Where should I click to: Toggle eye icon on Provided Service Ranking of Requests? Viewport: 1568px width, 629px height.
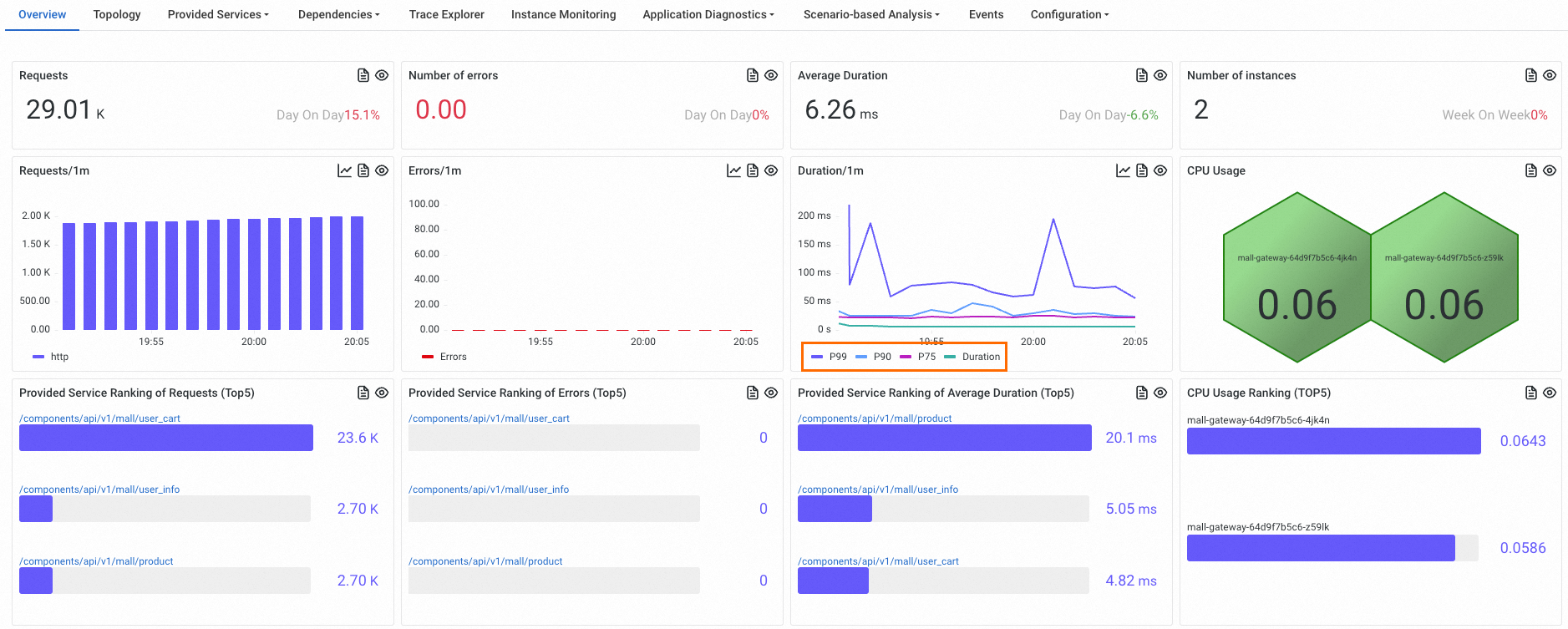pyautogui.click(x=382, y=393)
